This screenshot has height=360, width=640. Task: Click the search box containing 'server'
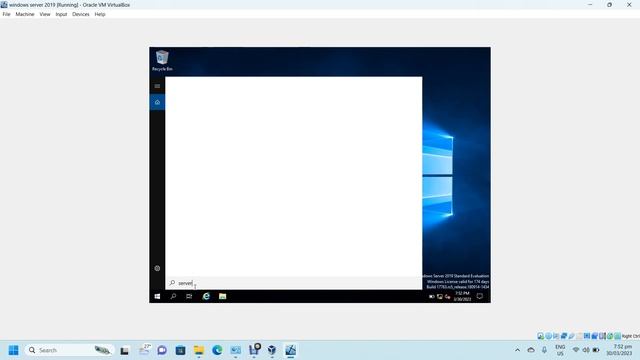[294, 283]
